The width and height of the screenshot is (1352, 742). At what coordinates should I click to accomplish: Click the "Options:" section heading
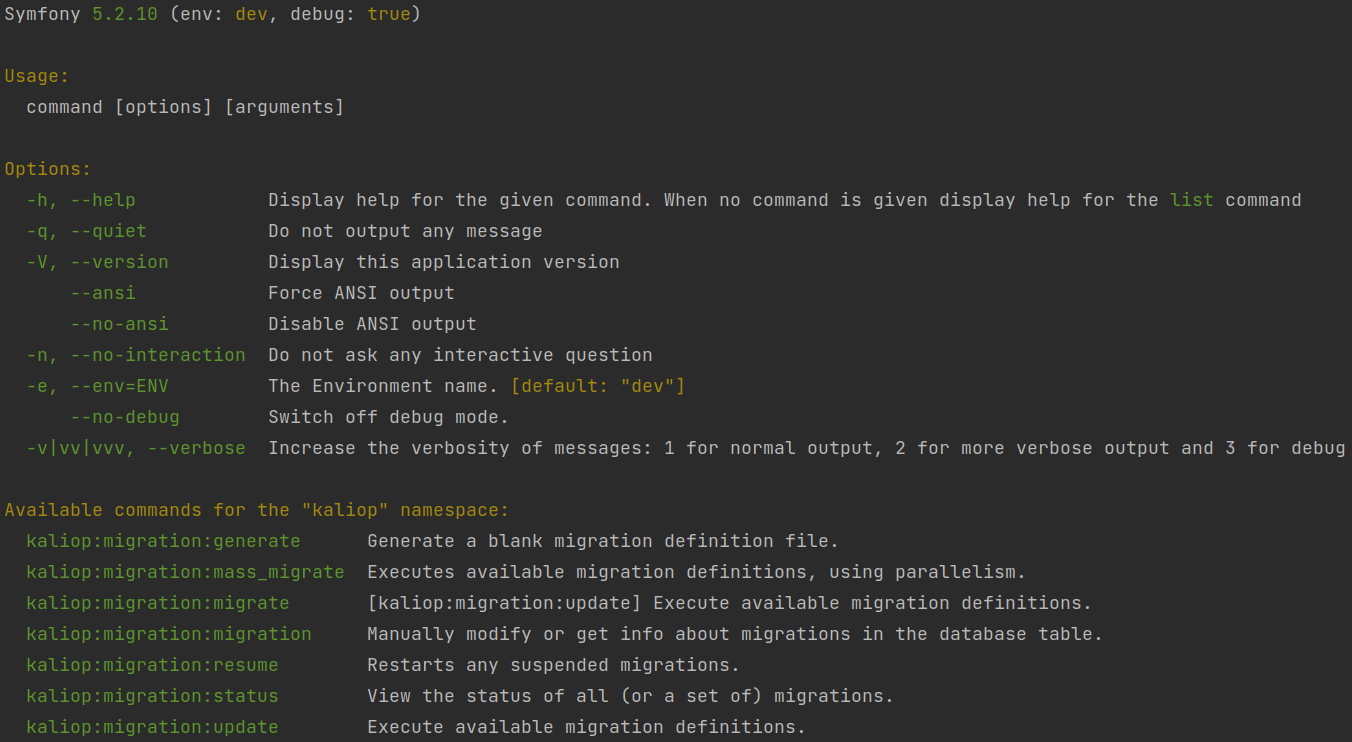(47, 169)
